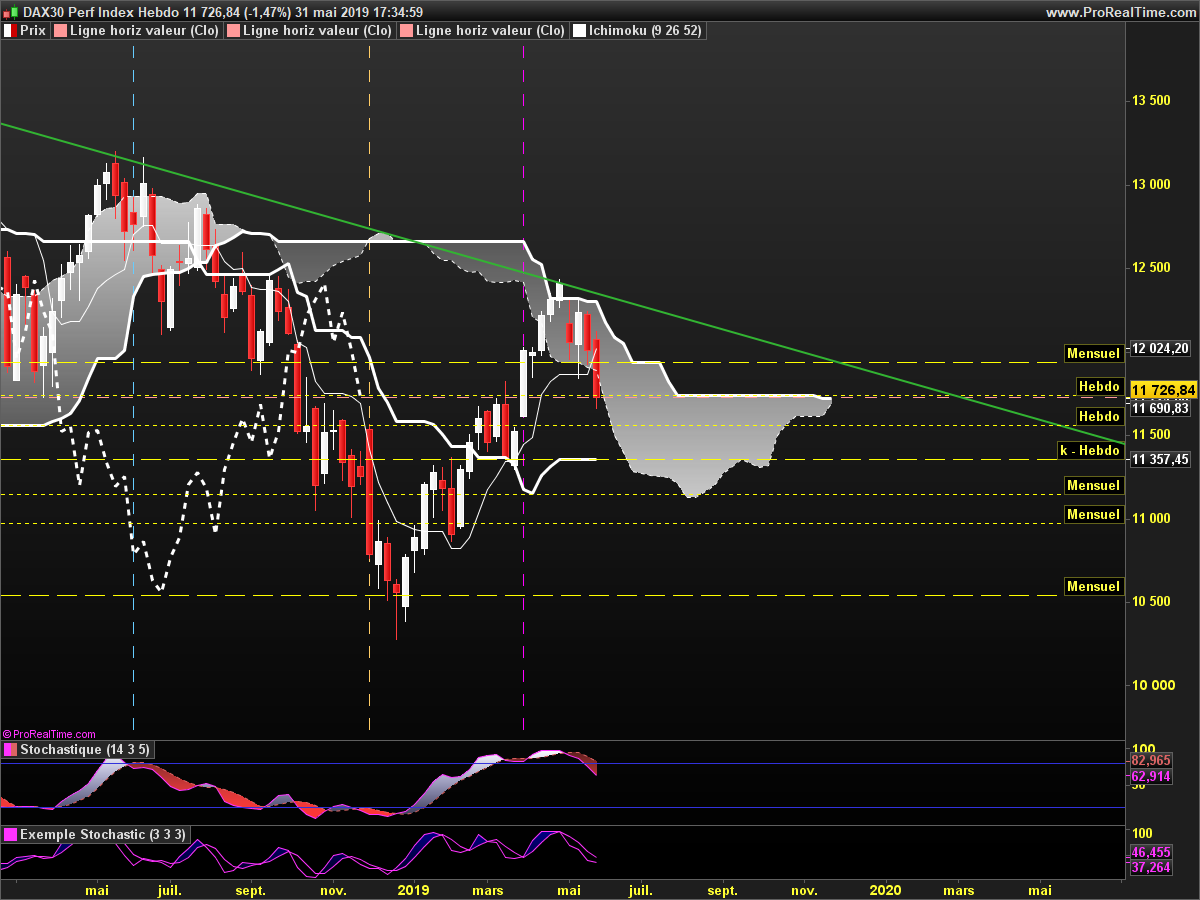Click the magenta Stochastique (14 3 5) swatch
Screen dimensions: 1200x900
point(10,749)
